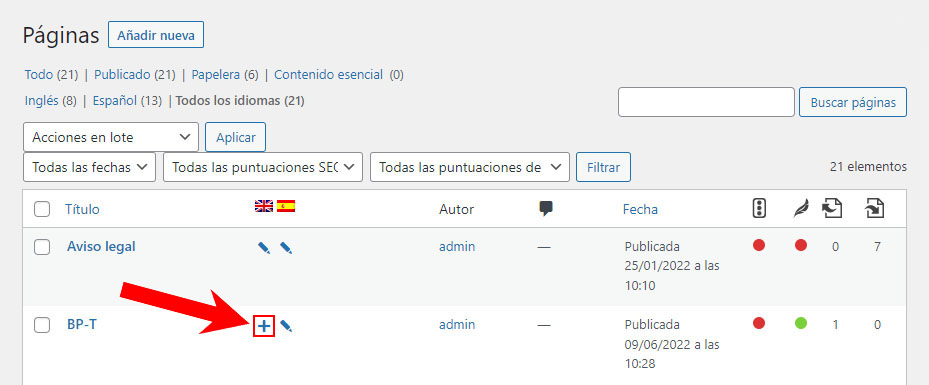This screenshot has width=929, height=385.
Task: Tick the select-all checkbox beside Título
Action: coord(41,209)
